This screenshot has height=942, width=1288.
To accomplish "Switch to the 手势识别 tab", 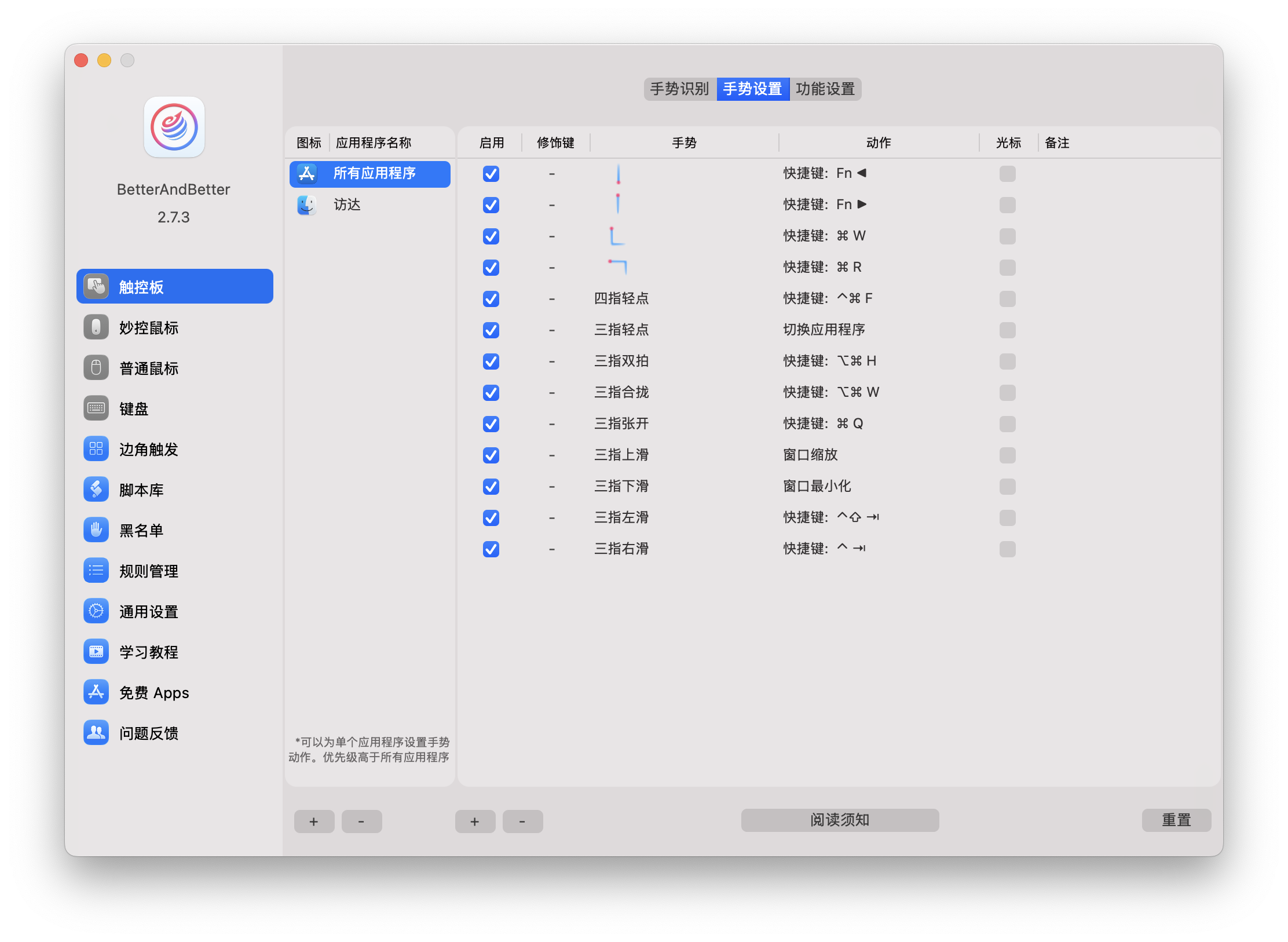I will 679,89.
